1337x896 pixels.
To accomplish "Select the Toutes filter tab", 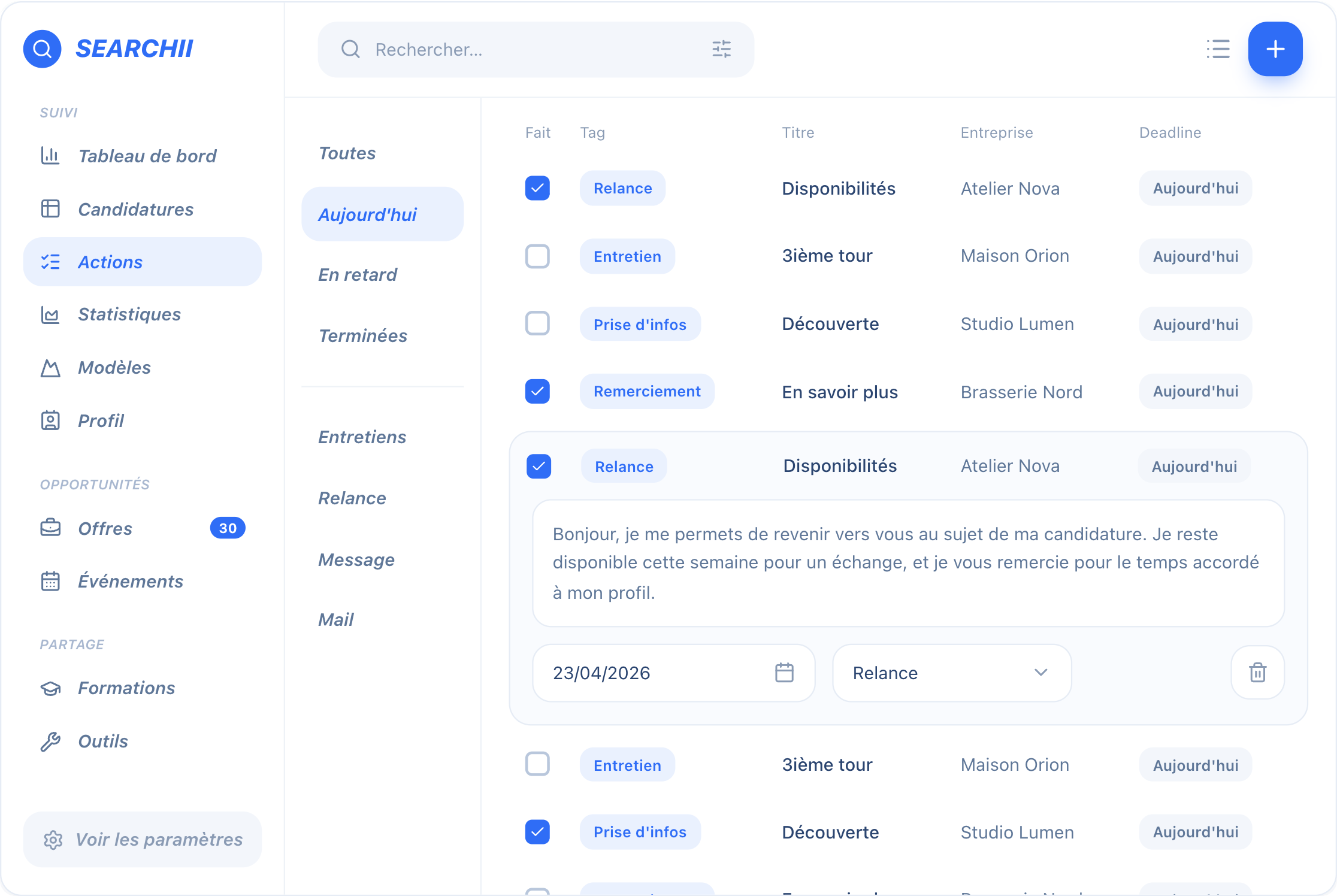I will pos(347,153).
